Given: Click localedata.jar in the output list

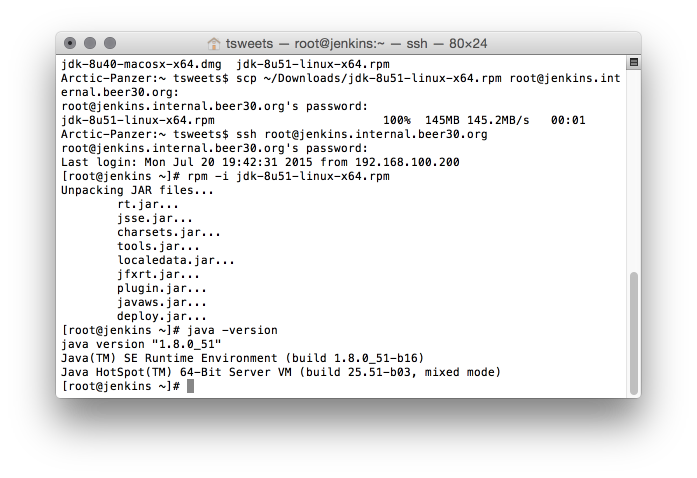Looking at the screenshot, I should (x=175, y=260).
